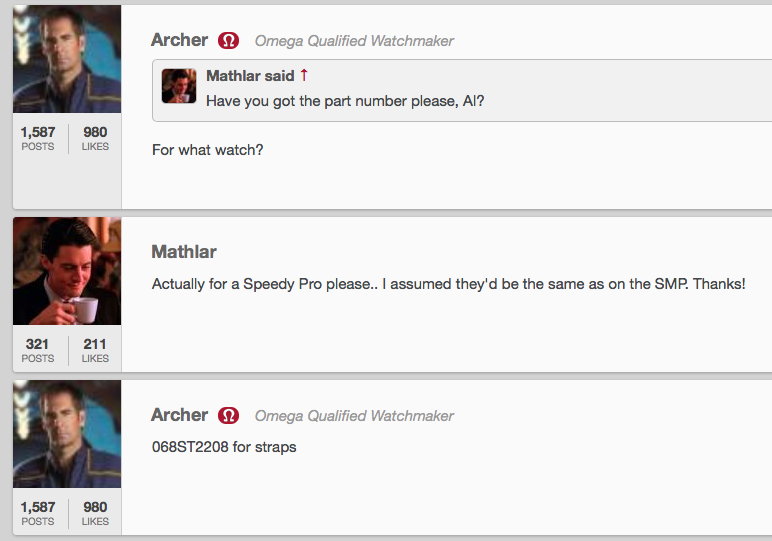Viewport: 772px width, 541px height.
Task: Open Archer's username on the 'For what watch?' post
Action: [x=179, y=40]
